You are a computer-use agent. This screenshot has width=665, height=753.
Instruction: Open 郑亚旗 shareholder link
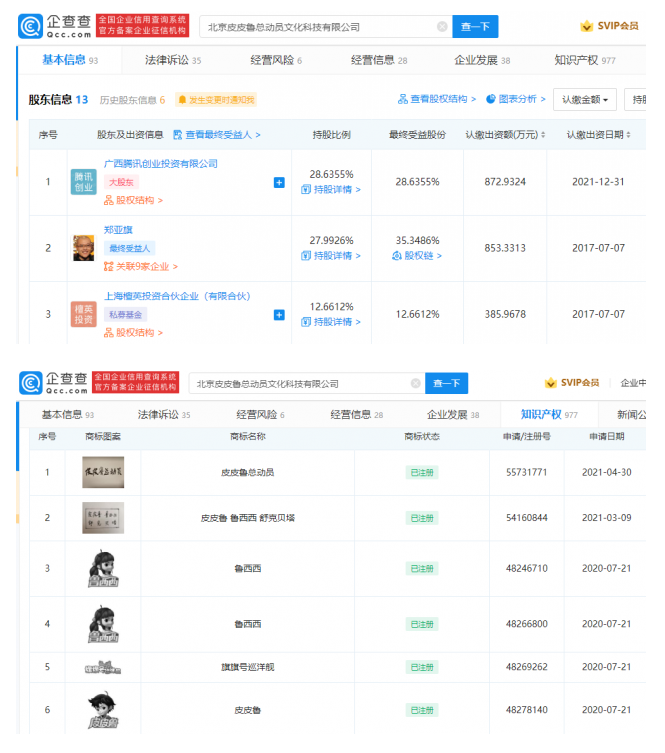coord(118,230)
